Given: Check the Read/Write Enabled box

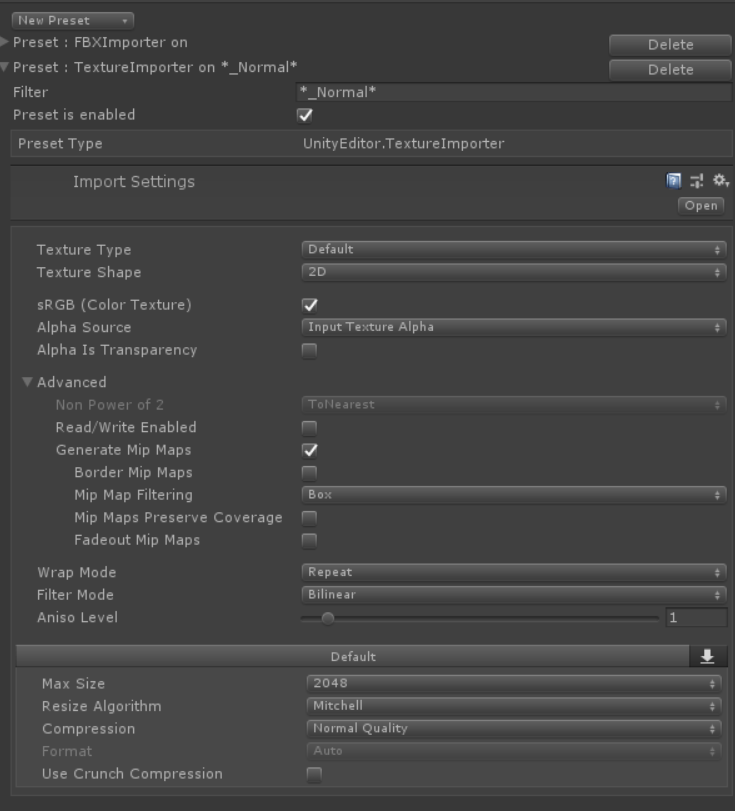Looking at the screenshot, I should [308, 426].
